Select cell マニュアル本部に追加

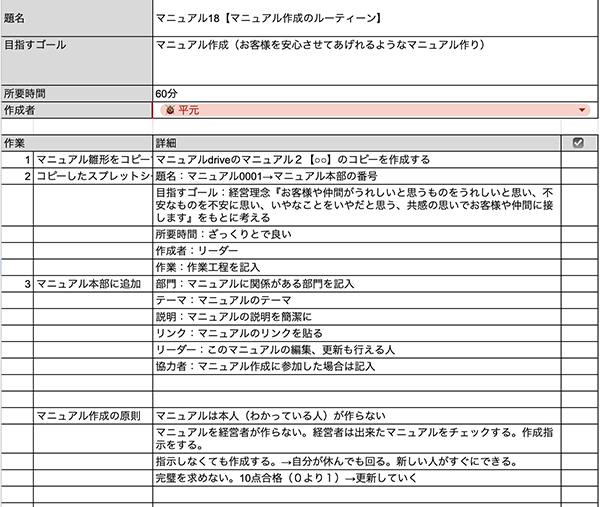click(x=93, y=284)
